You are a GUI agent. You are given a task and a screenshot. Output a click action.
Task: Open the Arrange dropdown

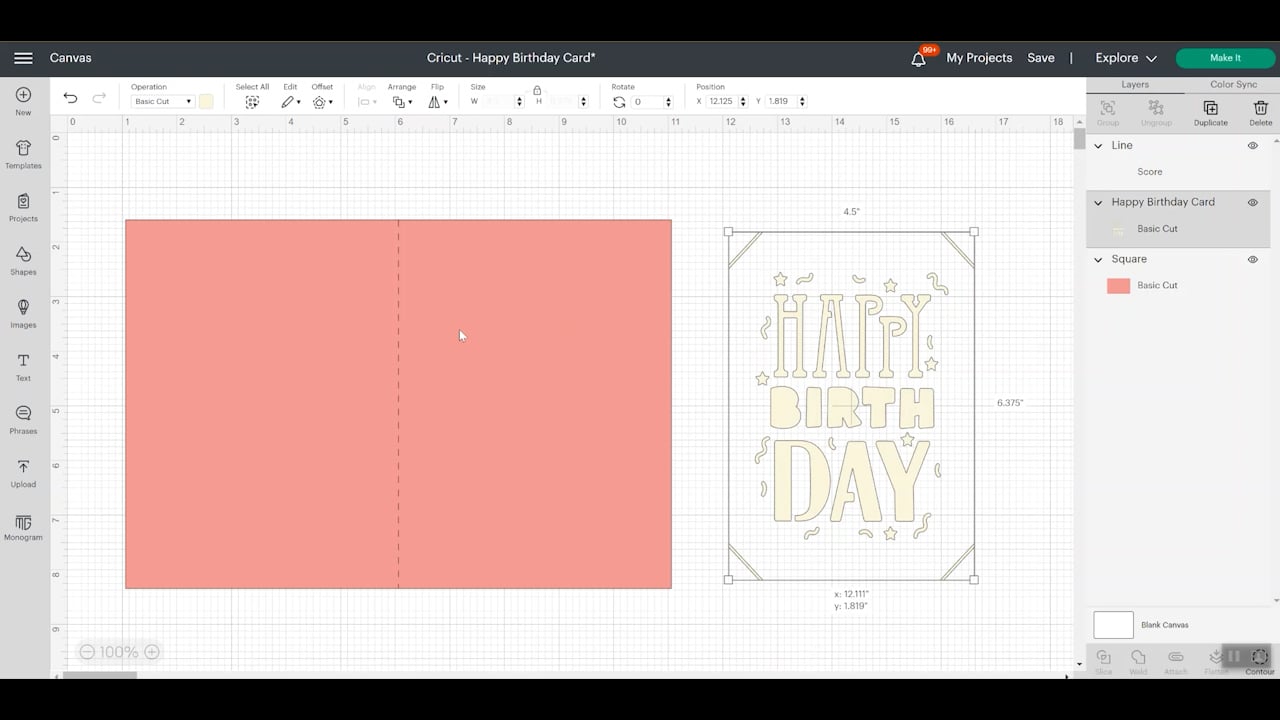[402, 102]
